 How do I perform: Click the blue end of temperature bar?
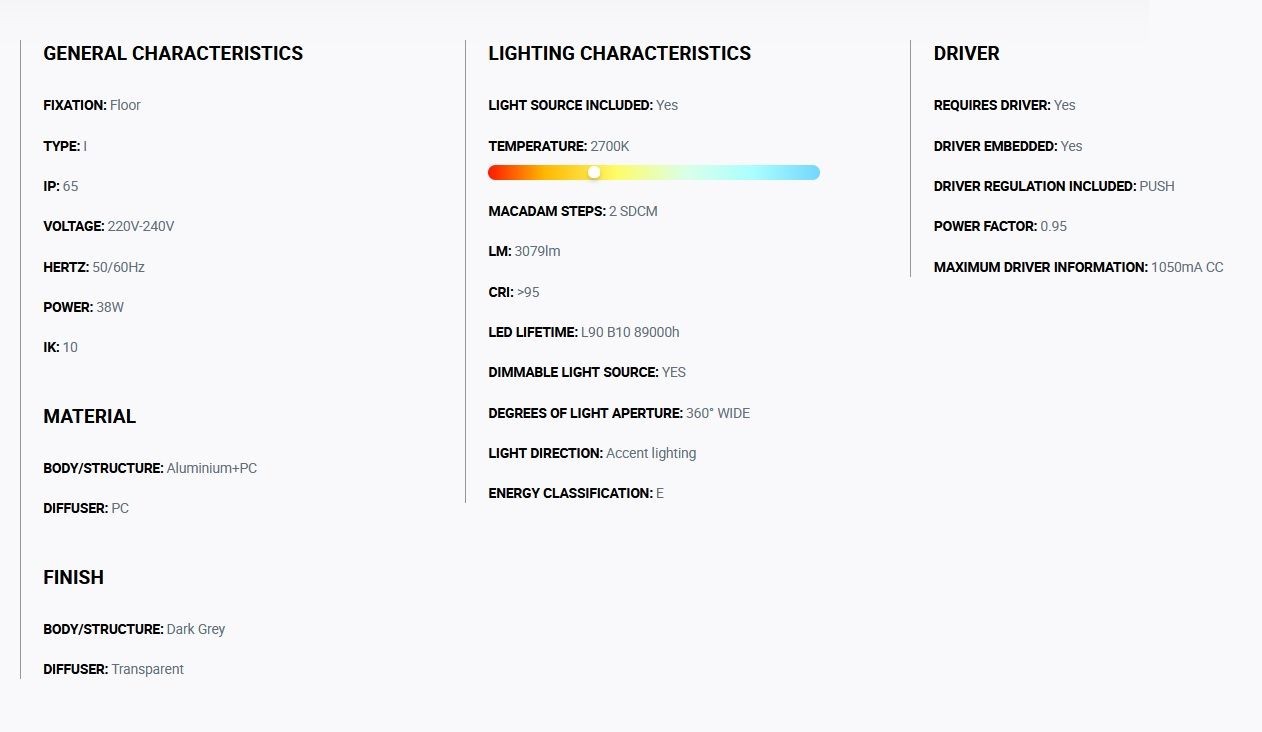(x=811, y=172)
